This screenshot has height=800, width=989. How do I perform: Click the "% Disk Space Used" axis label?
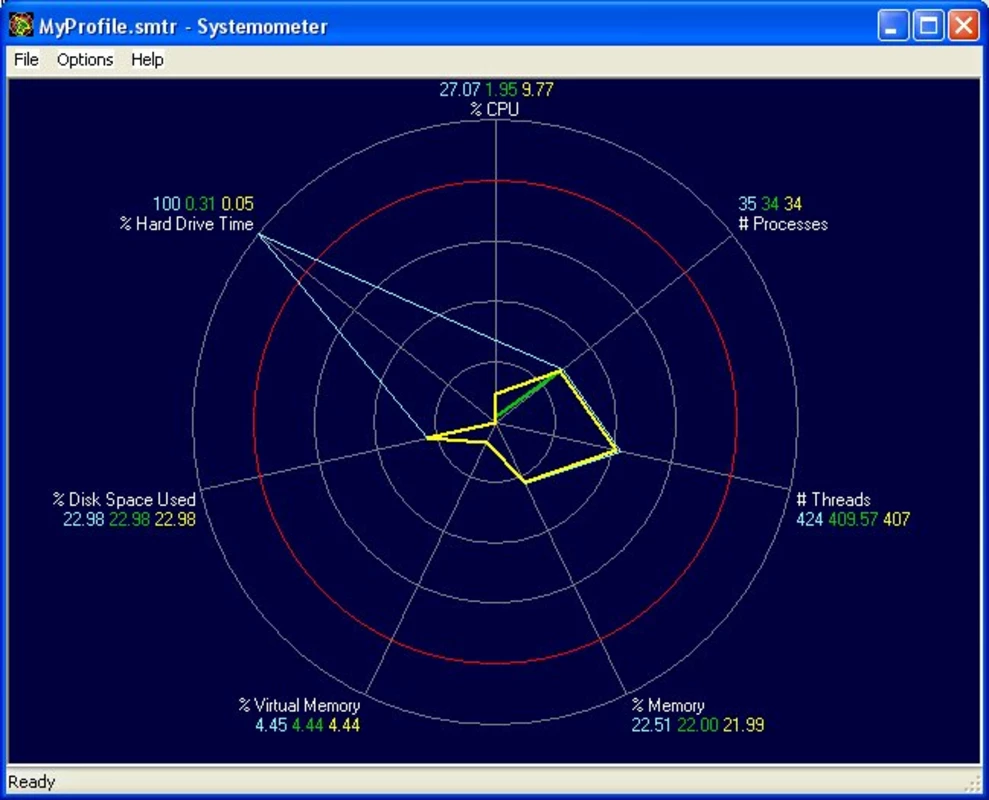124,500
